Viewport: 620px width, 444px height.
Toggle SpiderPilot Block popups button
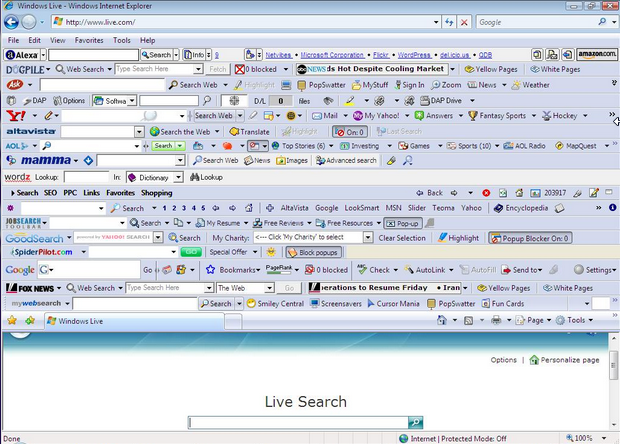click(x=314, y=252)
